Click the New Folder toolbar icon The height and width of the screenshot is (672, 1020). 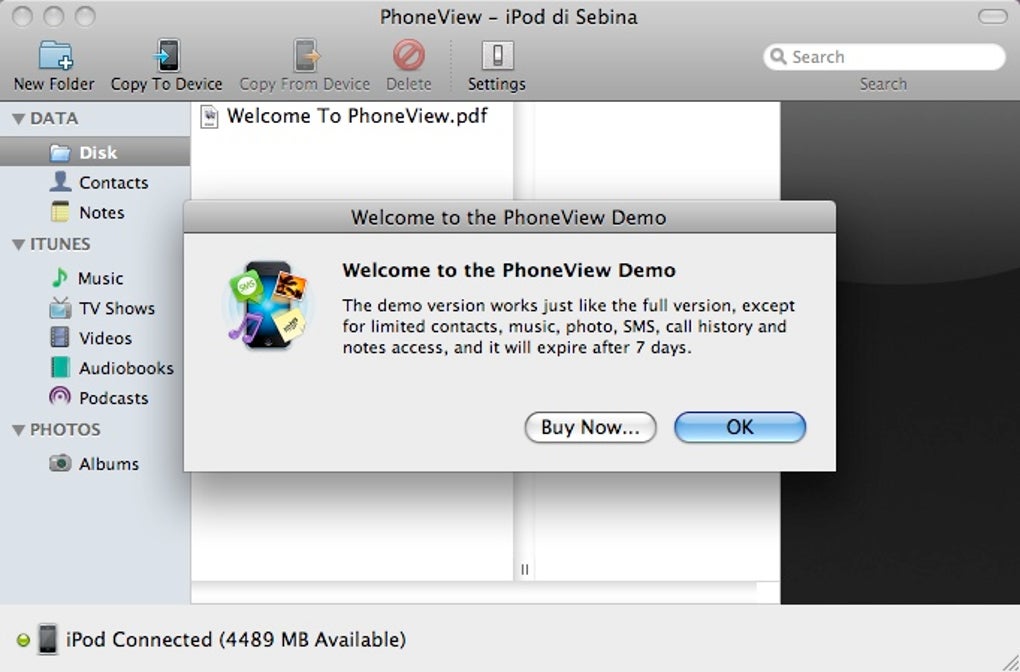pos(55,55)
